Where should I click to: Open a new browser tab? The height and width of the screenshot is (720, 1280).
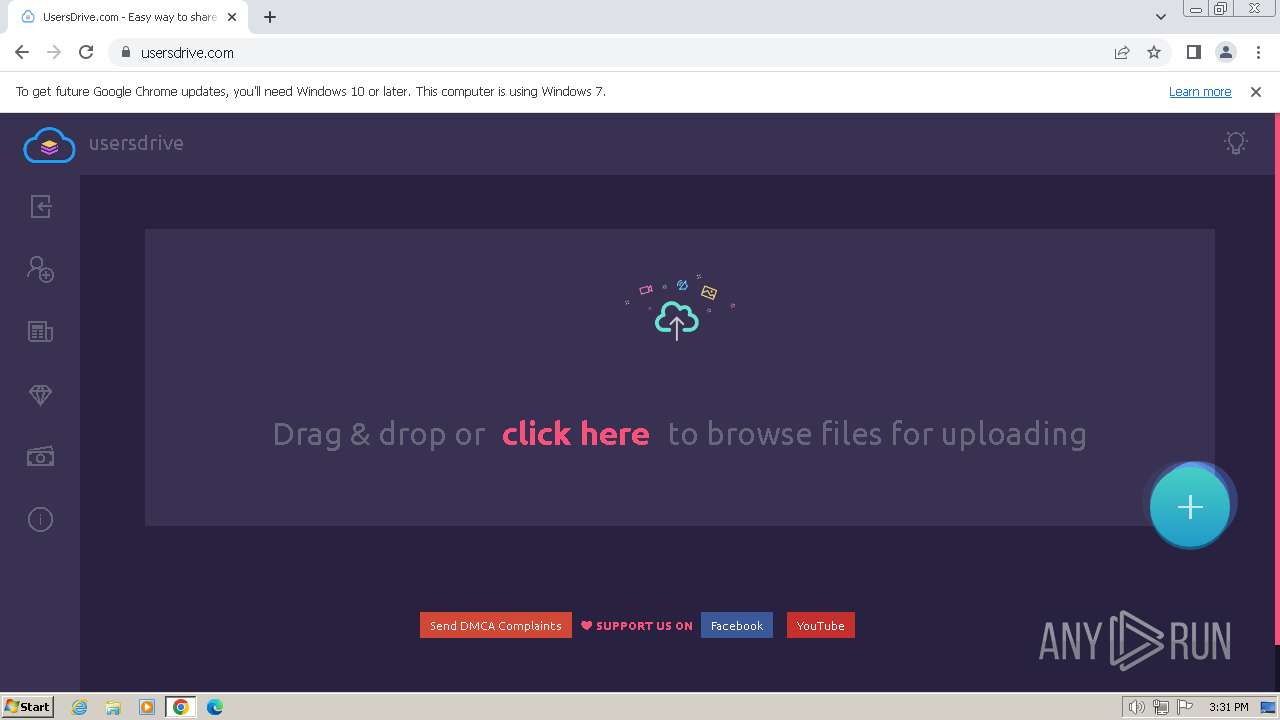tap(270, 16)
